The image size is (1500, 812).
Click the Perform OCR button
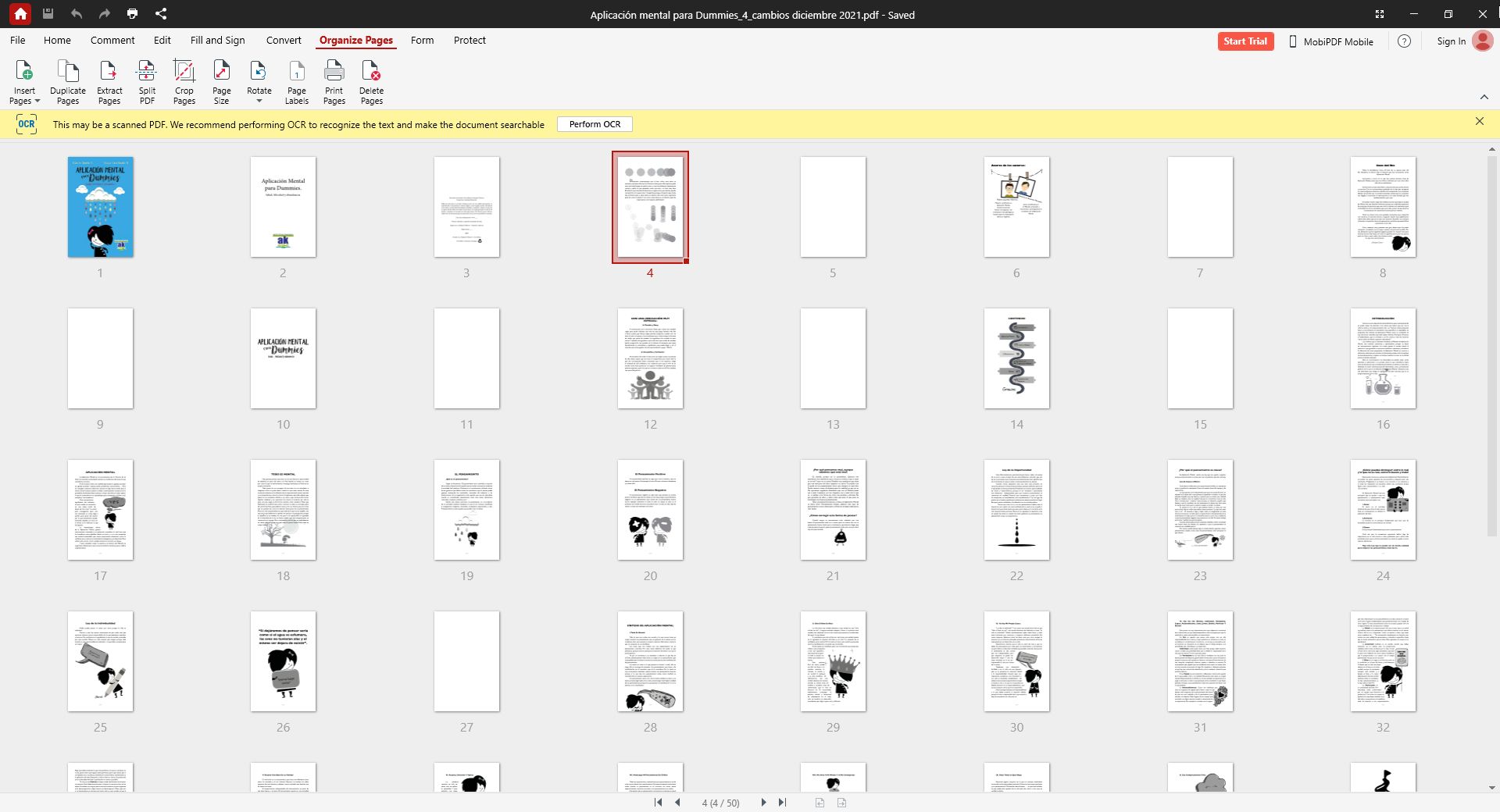[595, 124]
